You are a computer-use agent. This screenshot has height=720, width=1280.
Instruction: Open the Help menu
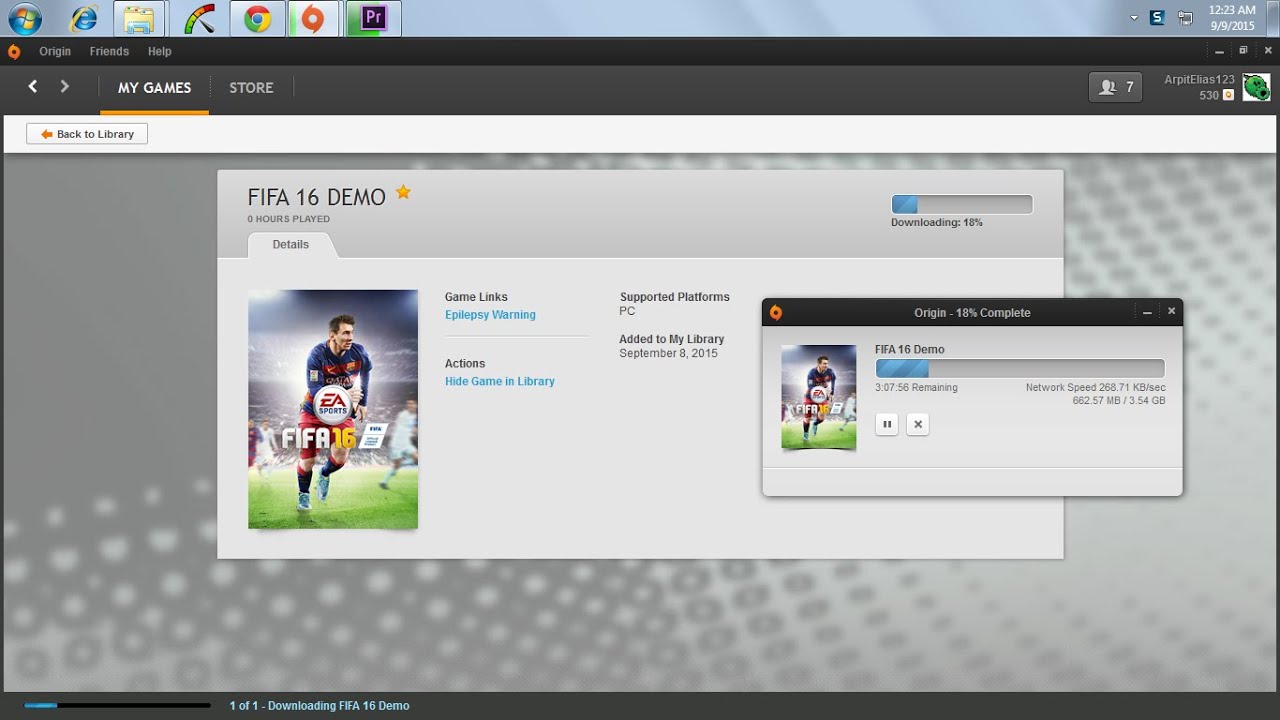tap(159, 51)
